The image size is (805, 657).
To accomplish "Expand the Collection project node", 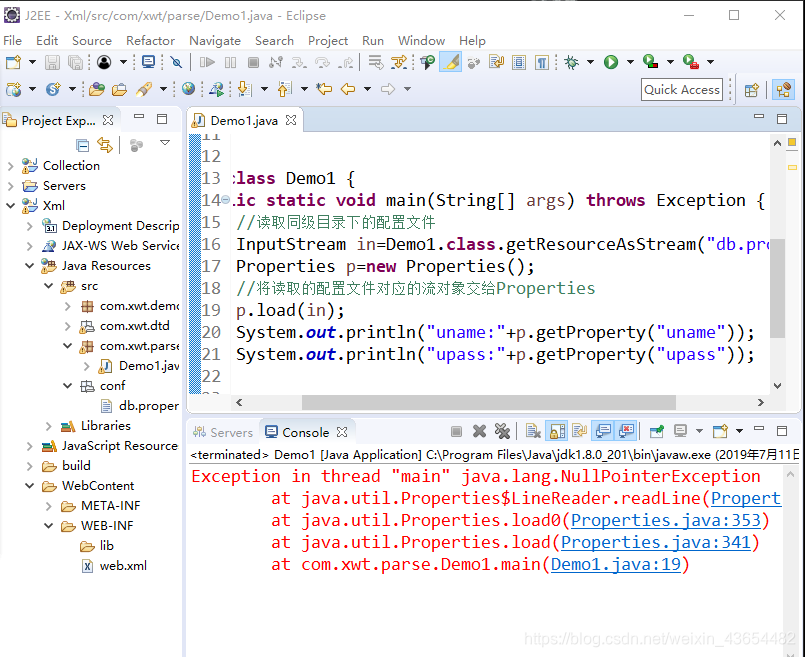I will [11, 166].
